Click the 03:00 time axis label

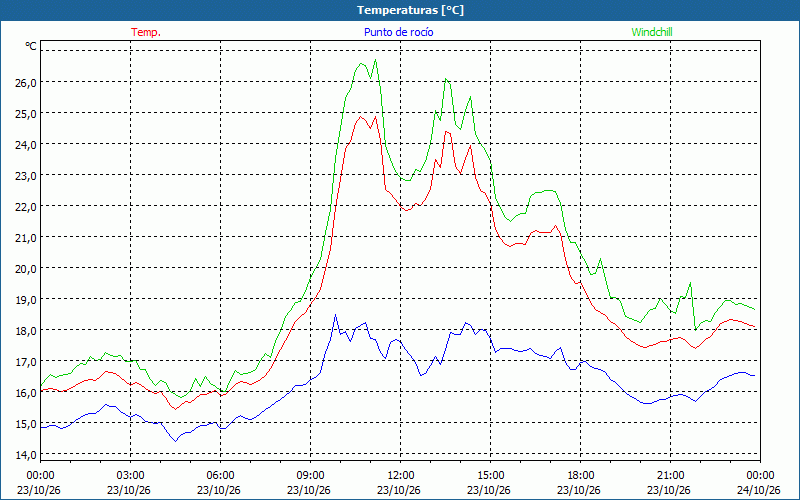(131, 476)
